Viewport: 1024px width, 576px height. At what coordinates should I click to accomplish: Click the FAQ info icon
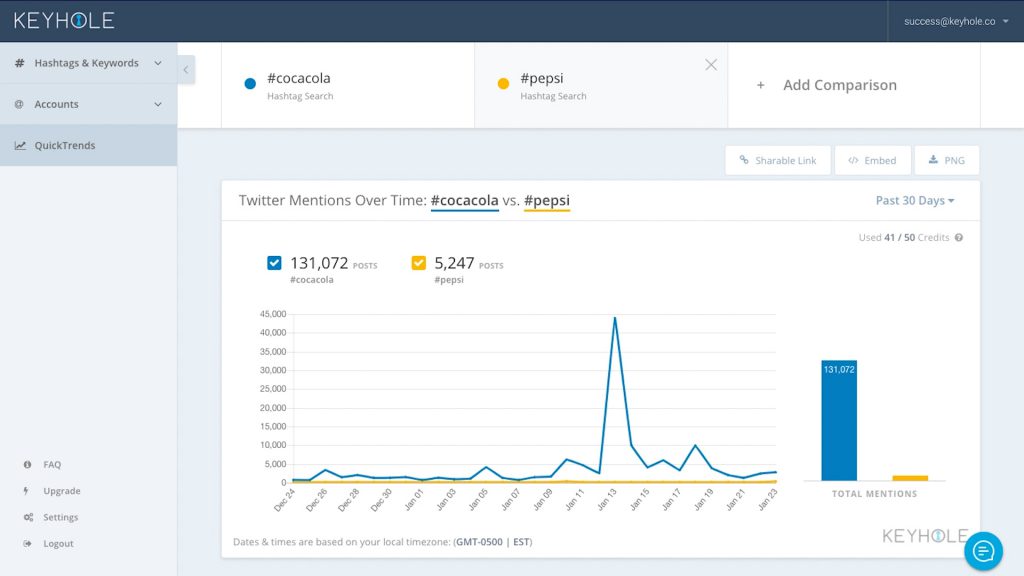[27, 464]
